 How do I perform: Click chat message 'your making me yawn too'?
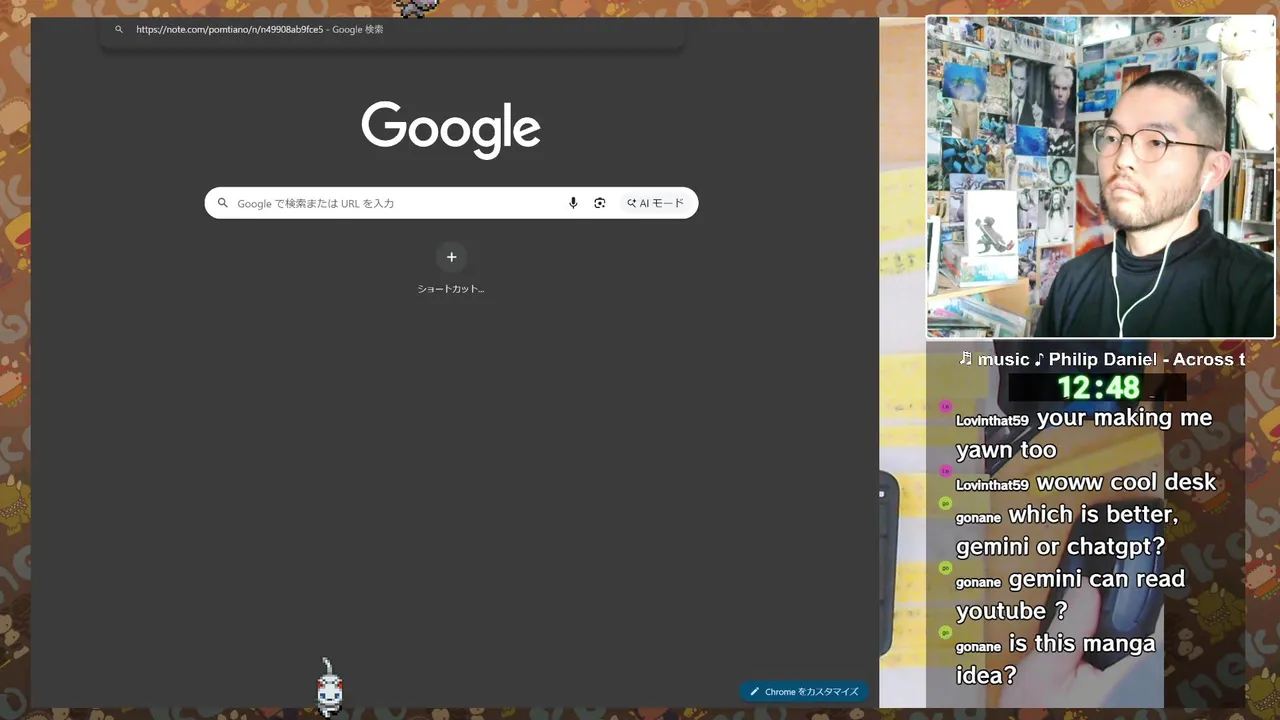(1084, 433)
